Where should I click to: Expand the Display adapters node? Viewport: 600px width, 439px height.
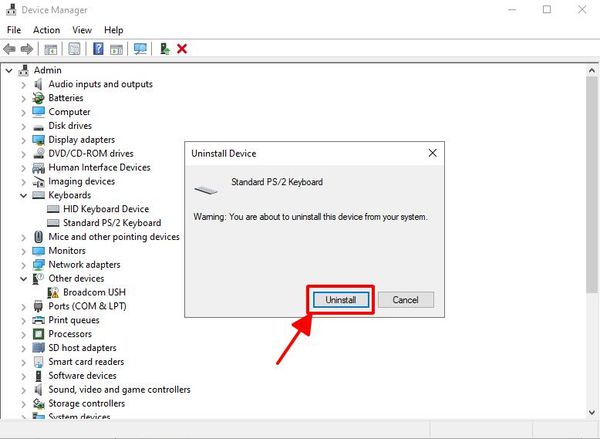point(24,140)
